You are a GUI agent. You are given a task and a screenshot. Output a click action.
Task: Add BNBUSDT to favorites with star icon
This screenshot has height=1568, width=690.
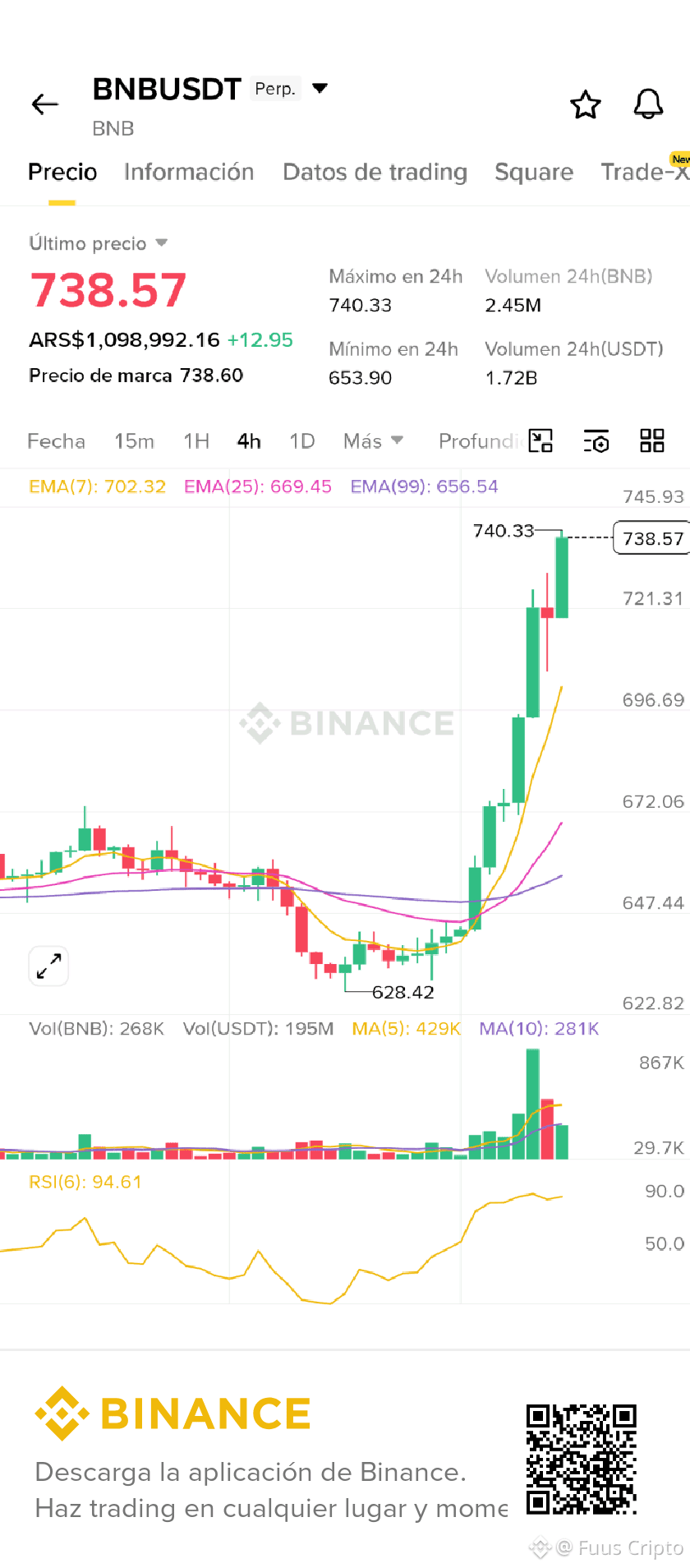586,104
